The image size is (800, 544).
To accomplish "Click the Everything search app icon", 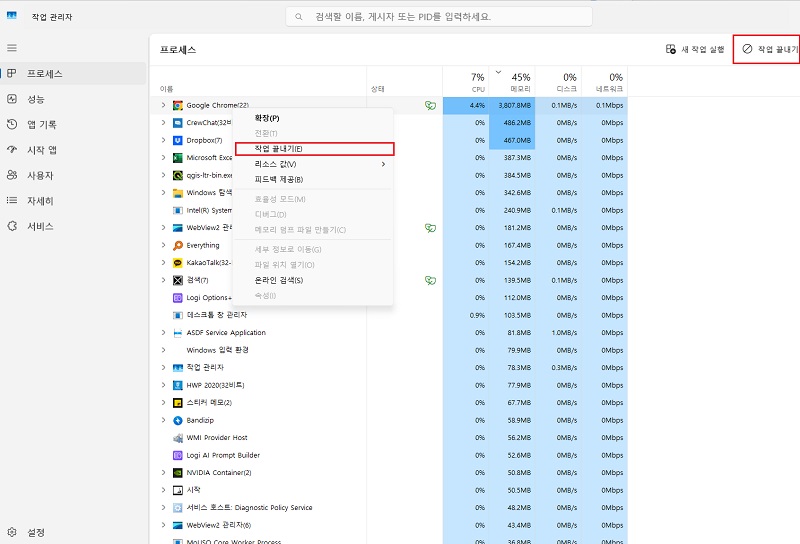I will click(x=178, y=245).
